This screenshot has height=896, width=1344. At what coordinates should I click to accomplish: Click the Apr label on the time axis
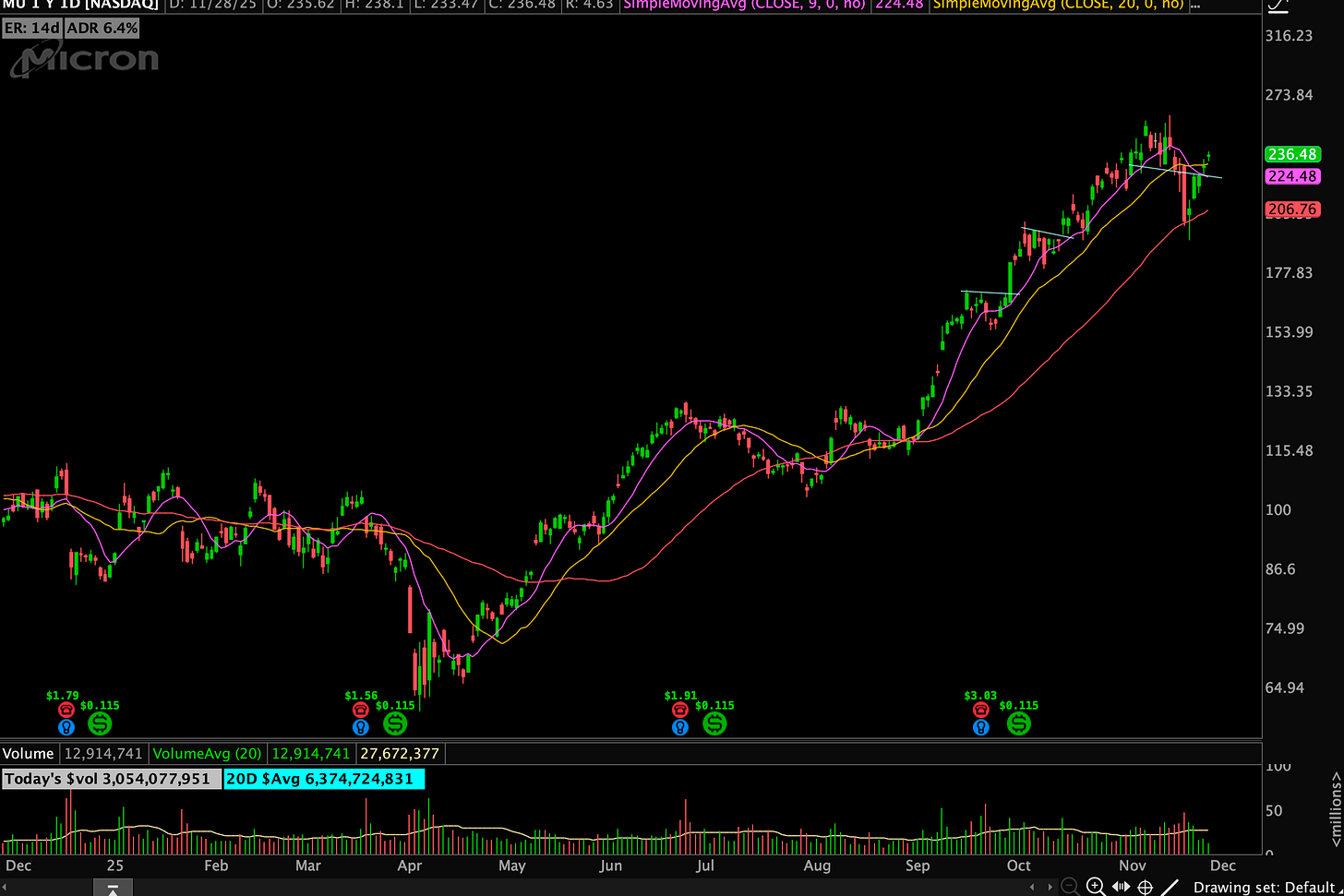(x=409, y=866)
